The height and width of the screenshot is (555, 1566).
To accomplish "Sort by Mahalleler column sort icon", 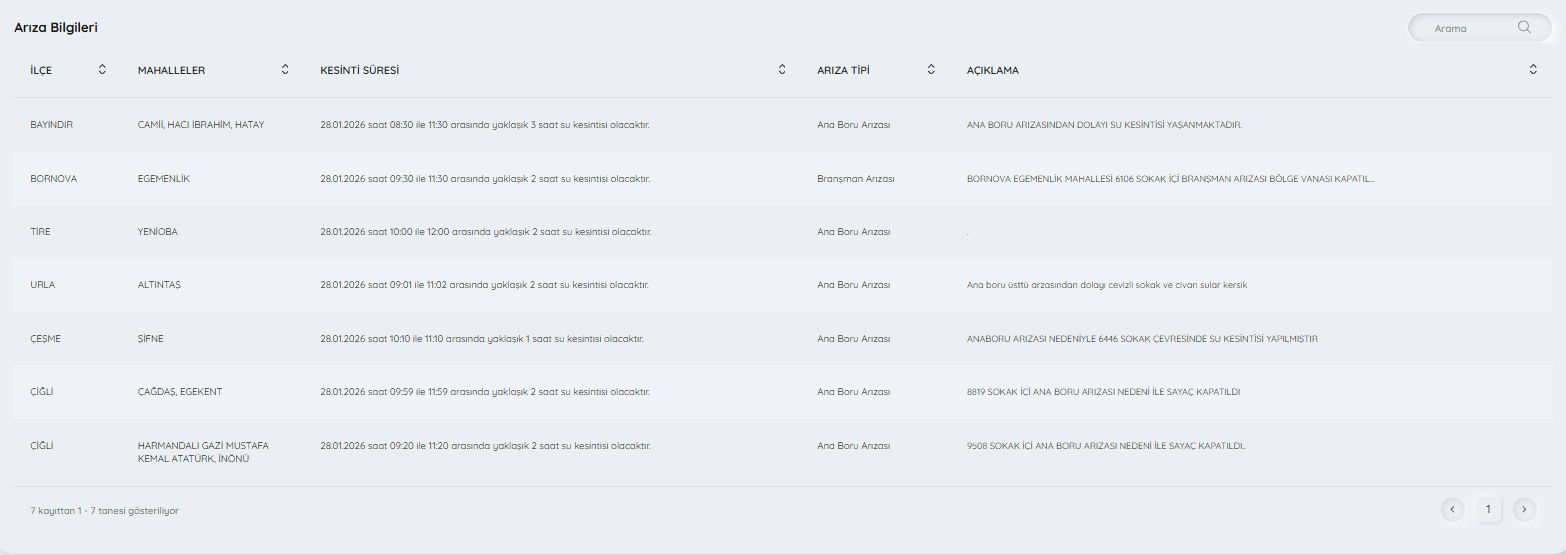I will coord(285,69).
